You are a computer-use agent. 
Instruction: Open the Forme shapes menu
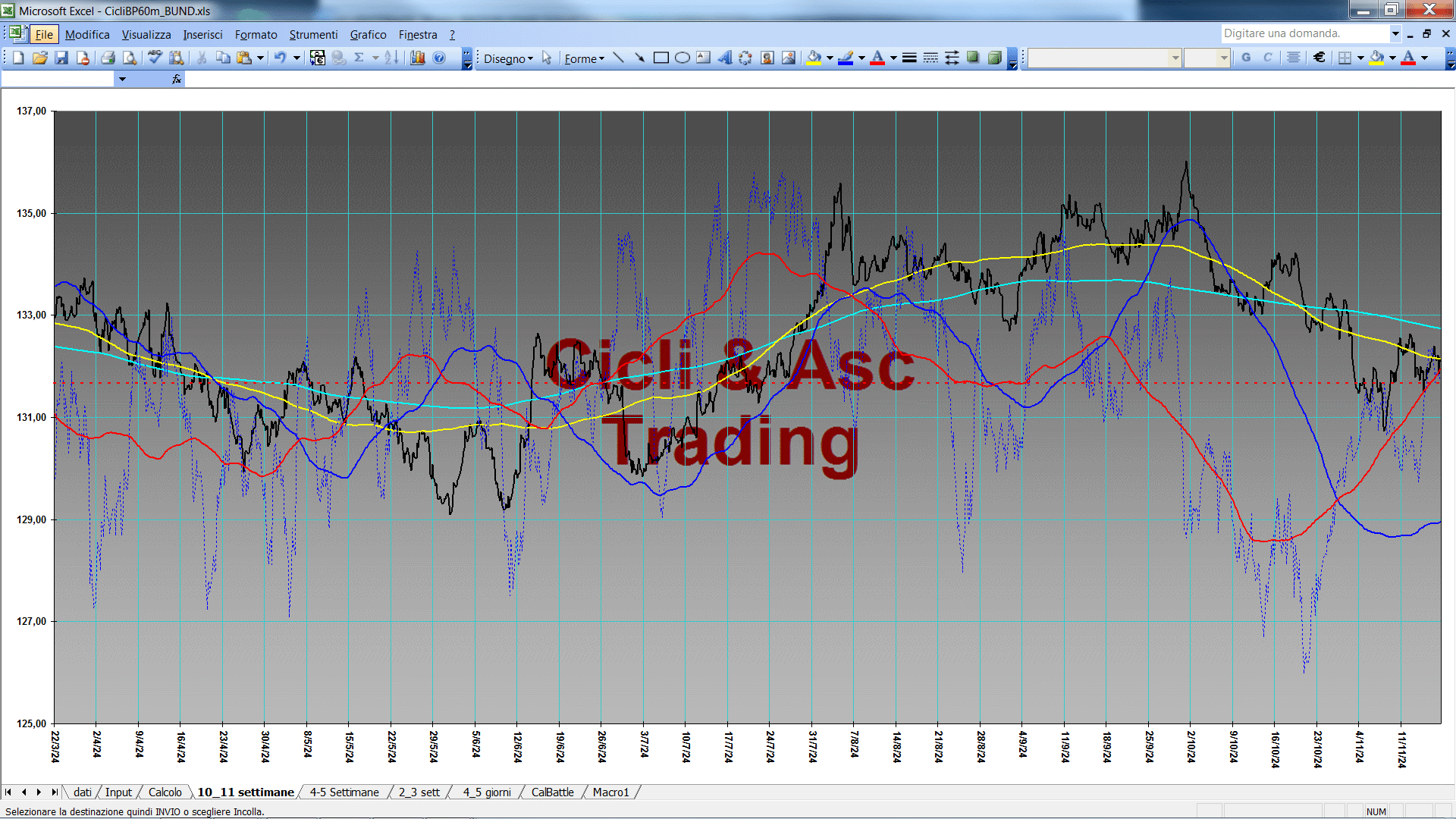584,58
